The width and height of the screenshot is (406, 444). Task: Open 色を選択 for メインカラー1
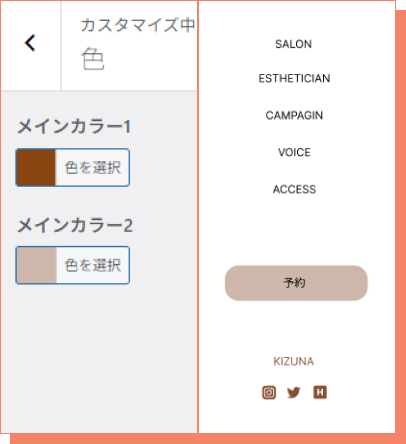click(92, 167)
